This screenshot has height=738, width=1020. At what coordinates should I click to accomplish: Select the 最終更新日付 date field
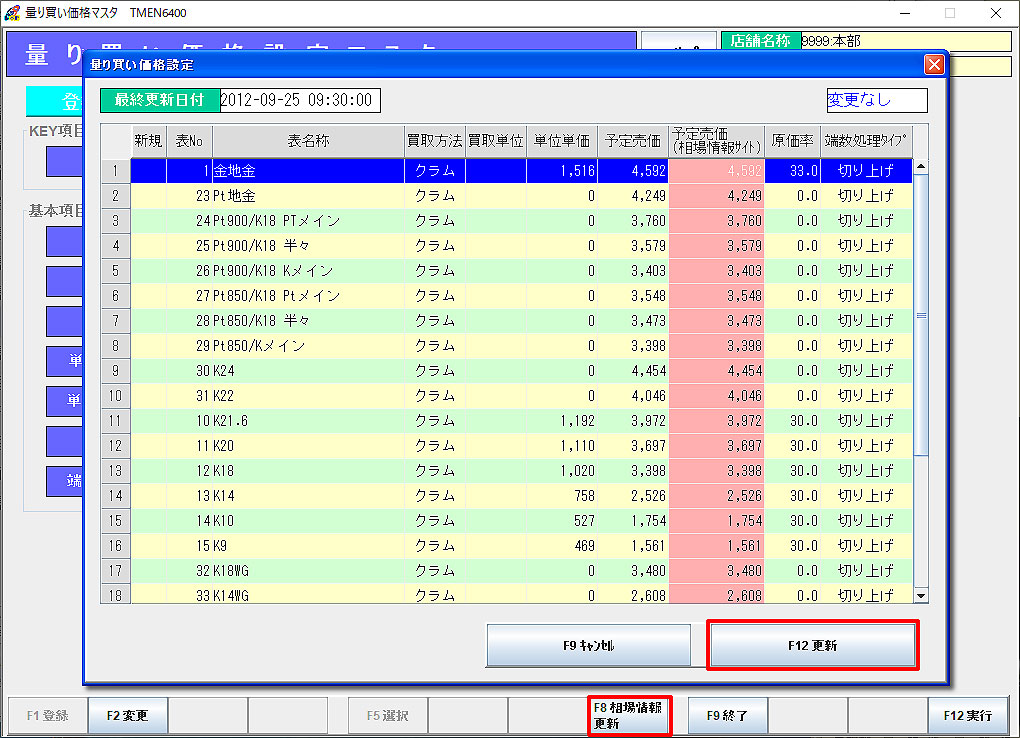[x=298, y=101]
